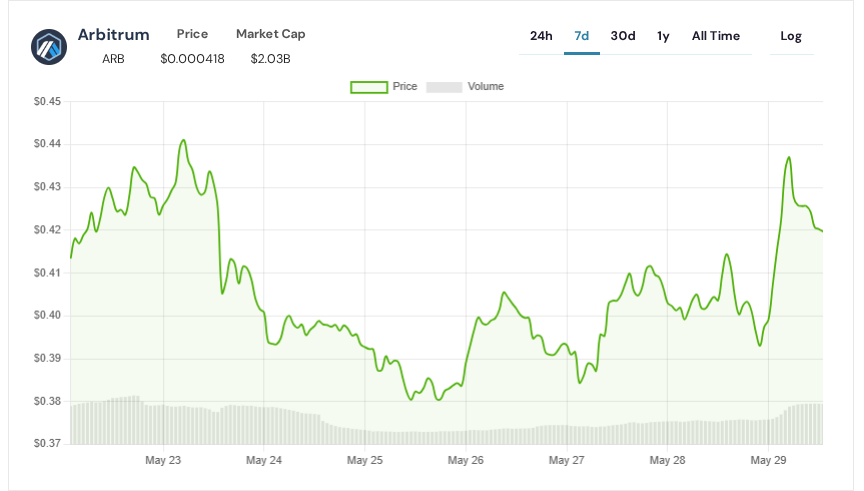This screenshot has height=491, width=864.
Task: Click the May 26 x-axis label
Action: pyautogui.click(x=466, y=460)
